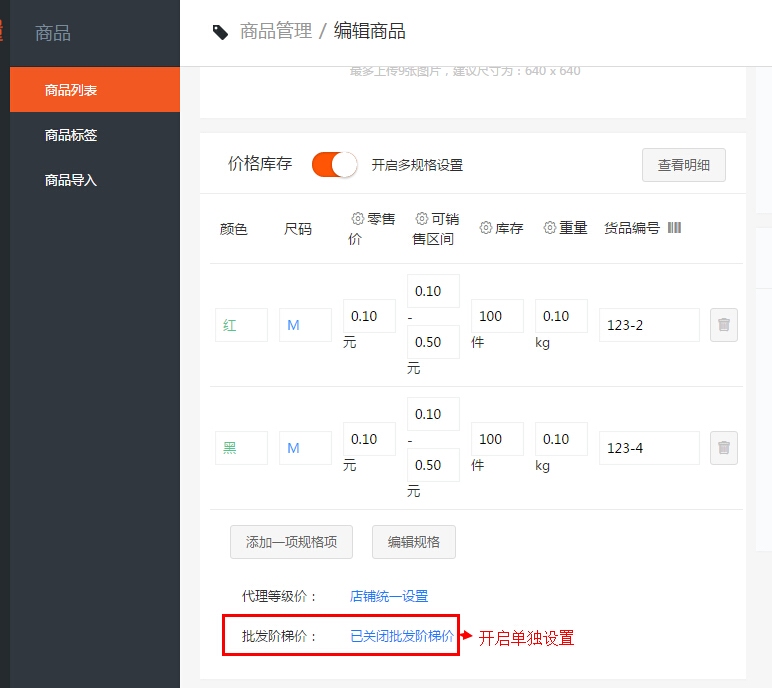
Task: Toggle the 开启多规格设置 switch
Action: pyautogui.click(x=334, y=164)
